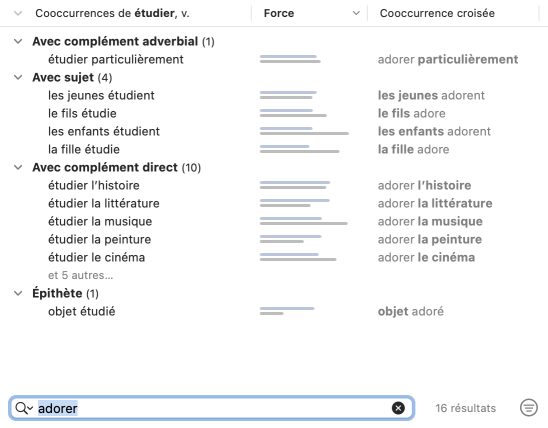Viewport: 548px width, 428px height.
Task: Open the Cooccurrences de étudier header chevron
Action: pyautogui.click(x=18, y=13)
